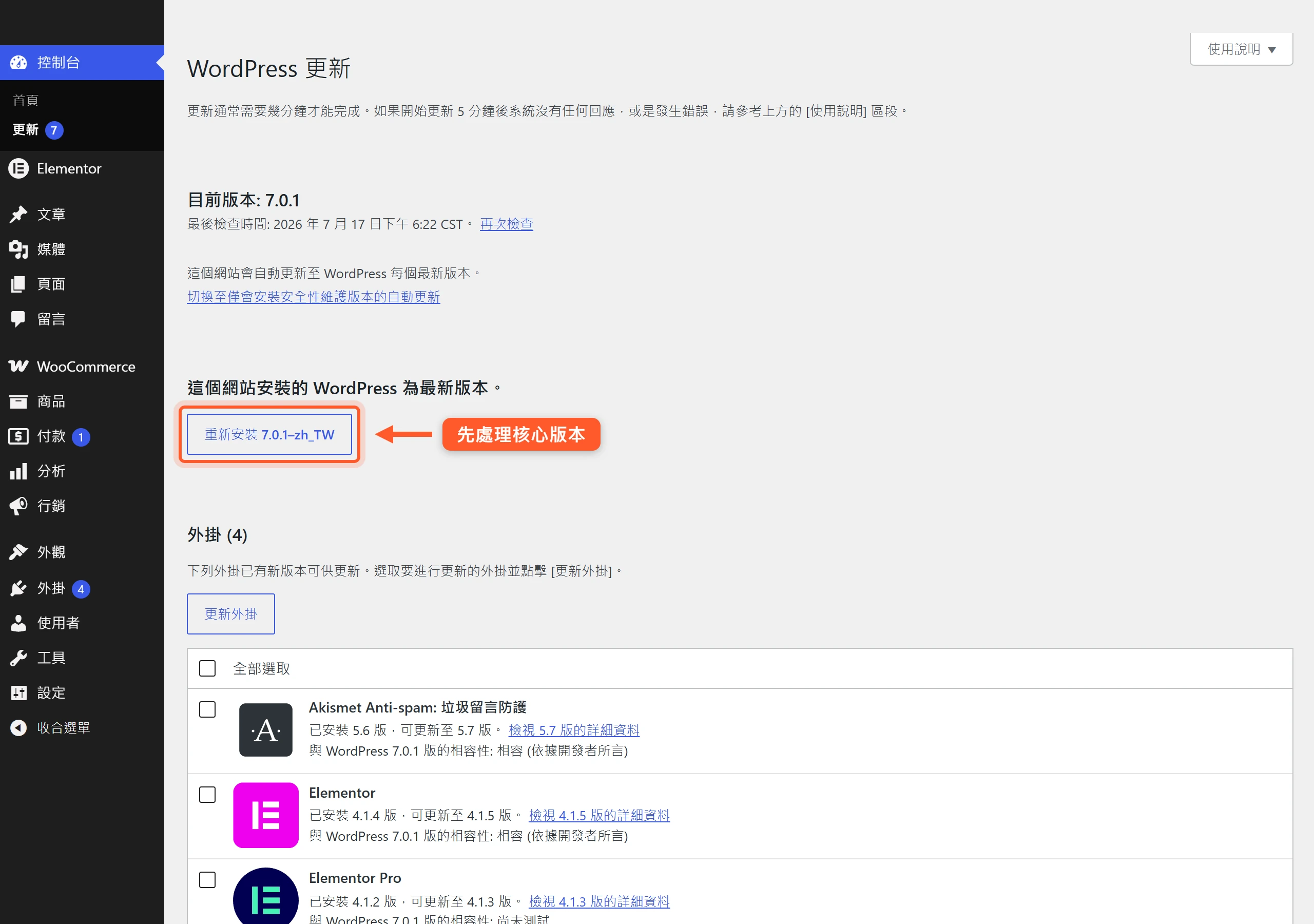Viewport: 1314px width, 924px height.
Task: Click the magenta Elementor plugin icon
Action: point(265,815)
